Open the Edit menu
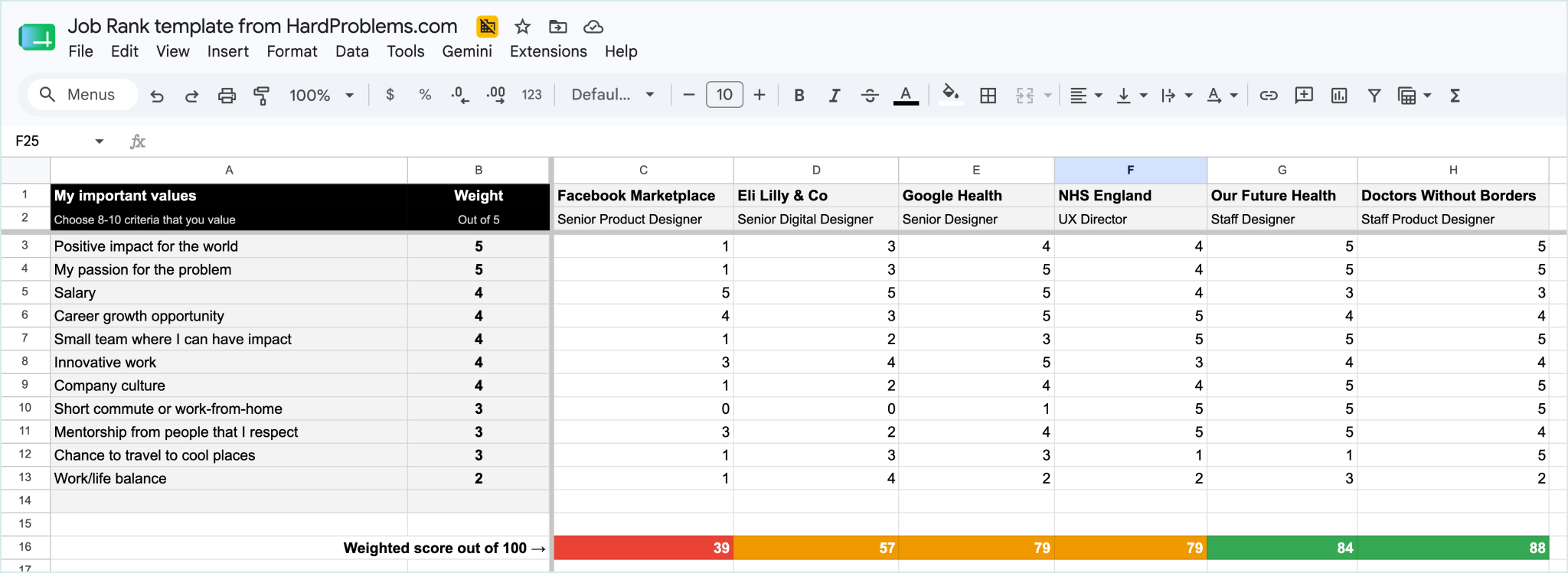 click(125, 51)
